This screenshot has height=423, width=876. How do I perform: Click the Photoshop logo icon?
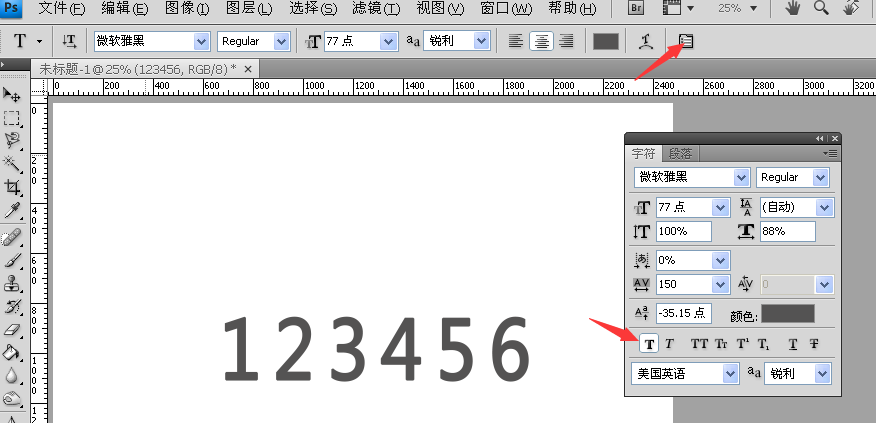point(13,8)
